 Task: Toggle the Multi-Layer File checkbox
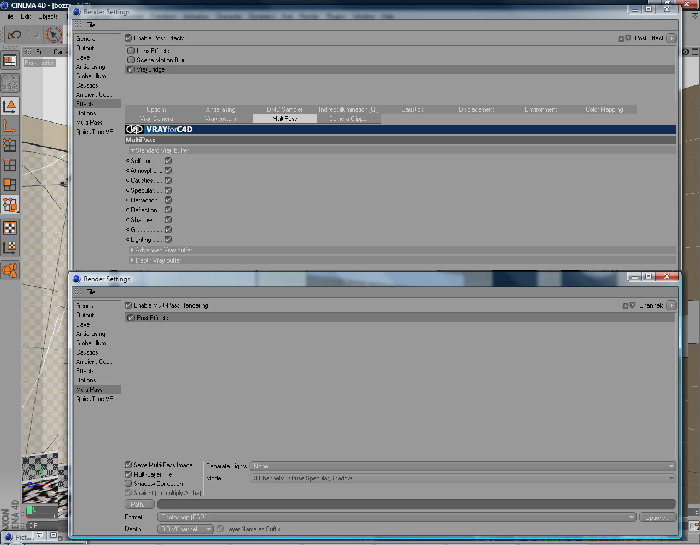(x=129, y=474)
